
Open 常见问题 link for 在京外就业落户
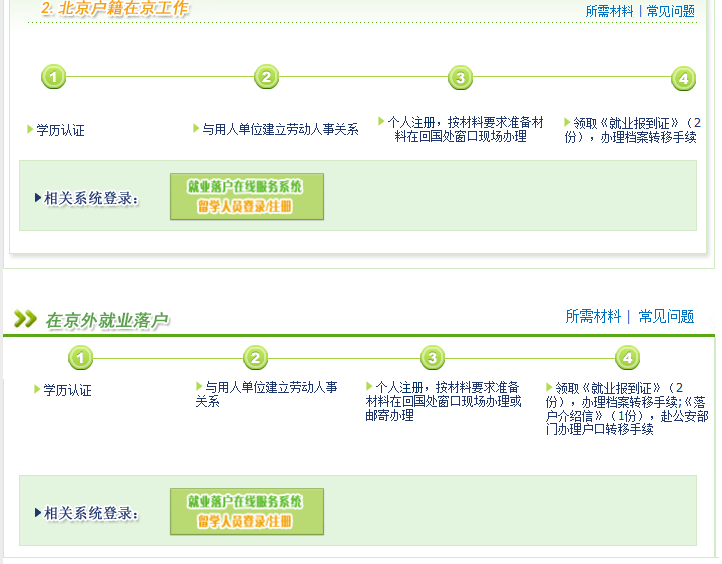click(x=666, y=316)
